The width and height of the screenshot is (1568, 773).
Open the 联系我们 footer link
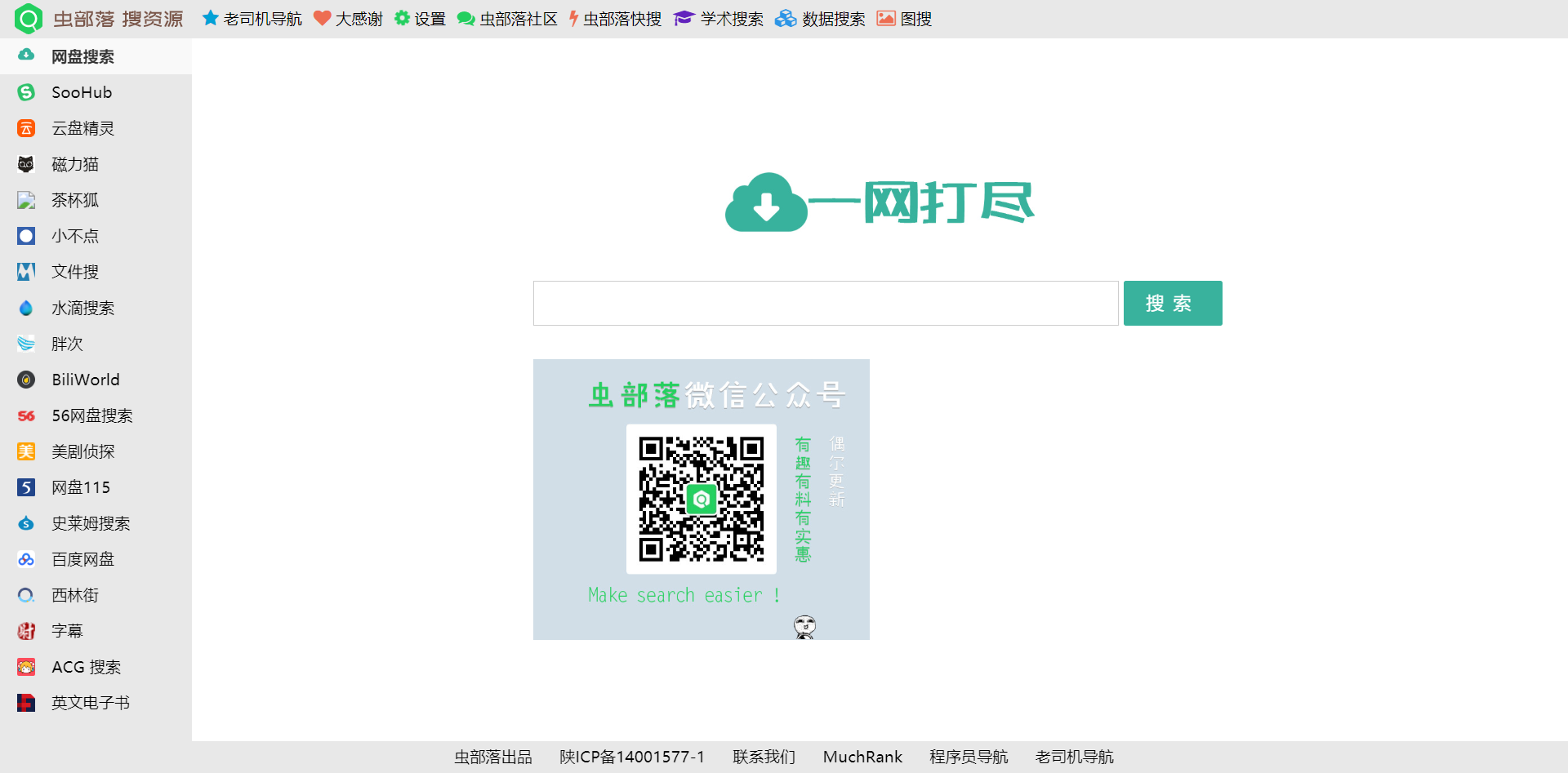click(x=764, y=757)
